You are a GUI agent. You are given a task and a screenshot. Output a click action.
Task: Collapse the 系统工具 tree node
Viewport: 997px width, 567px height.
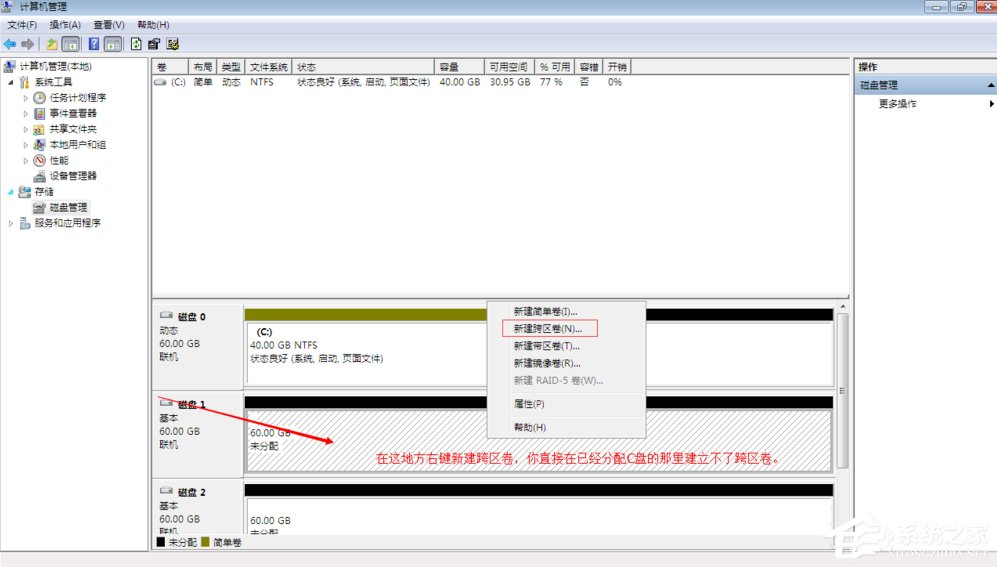(x=11, y=83)
